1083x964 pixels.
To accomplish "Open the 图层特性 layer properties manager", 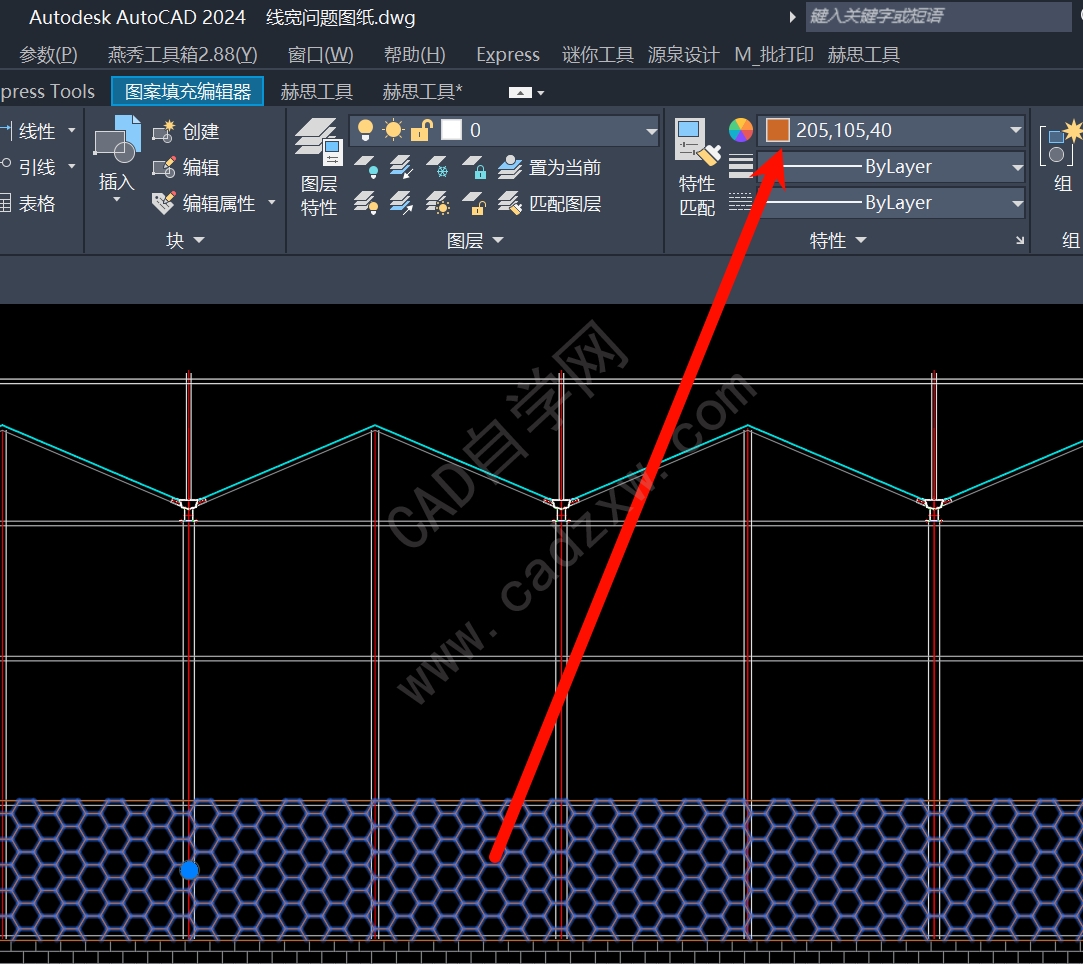I will click(x=318, y=166).
